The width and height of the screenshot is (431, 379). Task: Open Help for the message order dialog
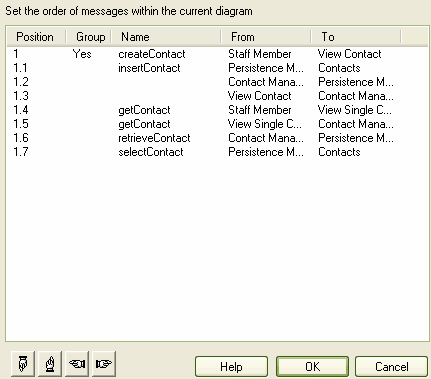point(231,367)
